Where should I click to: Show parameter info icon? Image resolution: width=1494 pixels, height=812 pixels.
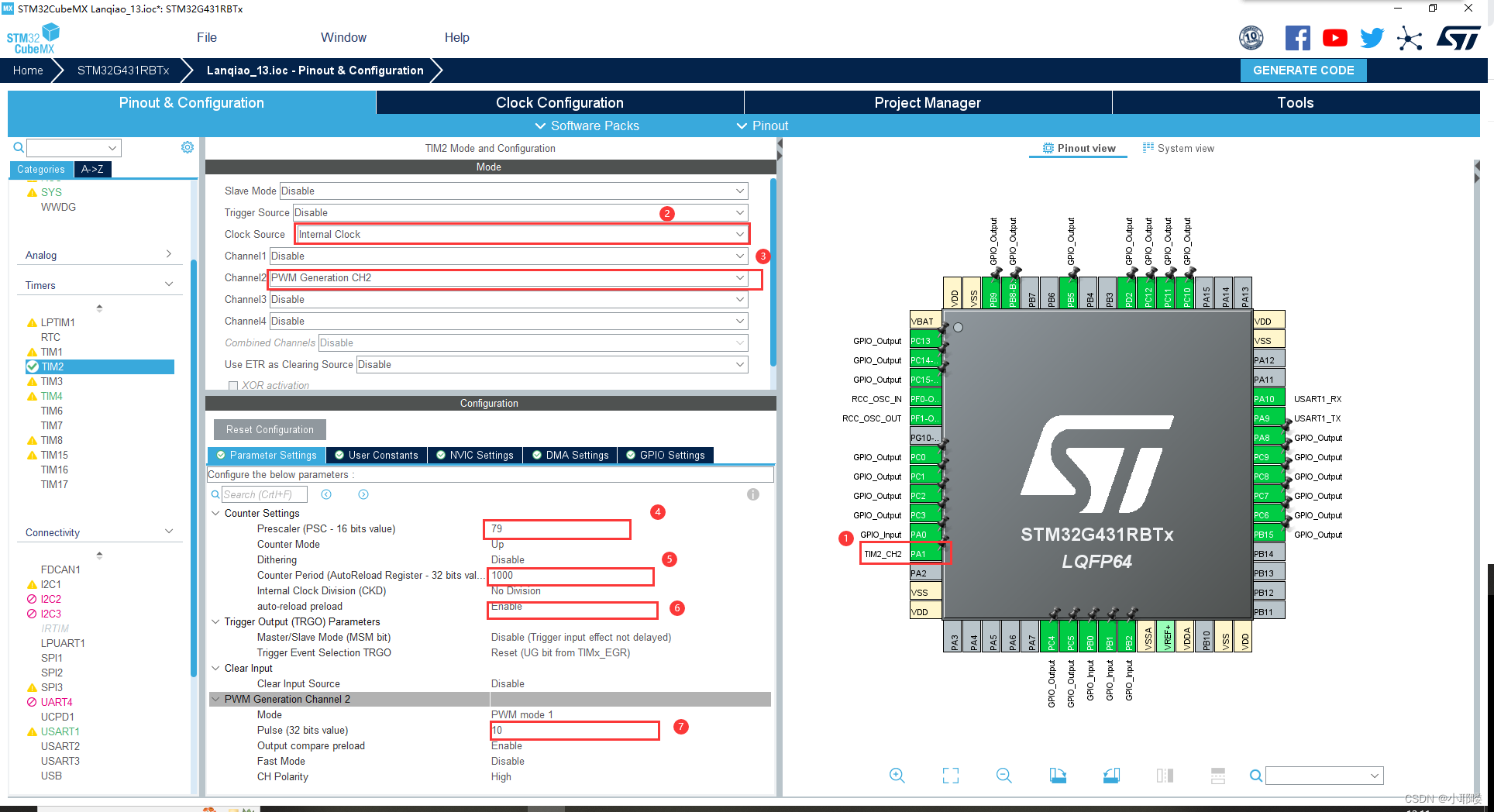pyautogui.click(x=753, y=494)
